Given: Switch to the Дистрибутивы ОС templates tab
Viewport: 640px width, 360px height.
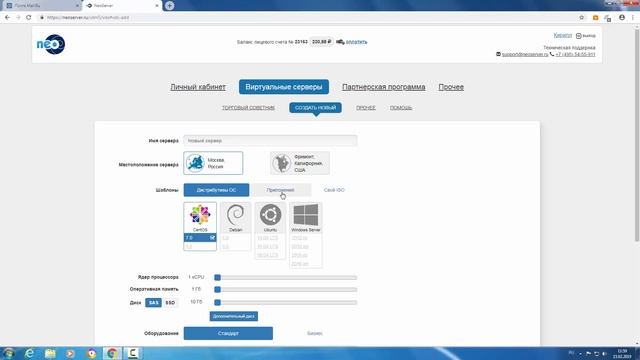Looking at the screenshot, I should [216, 190].
